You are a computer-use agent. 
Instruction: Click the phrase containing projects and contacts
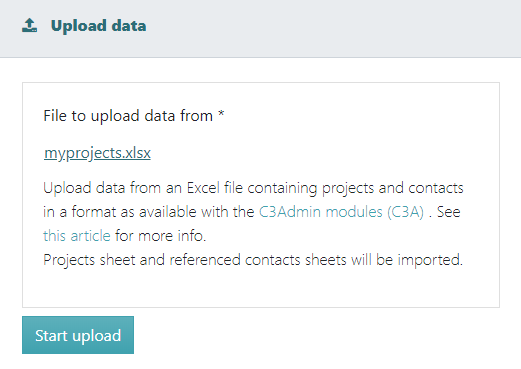355,188
